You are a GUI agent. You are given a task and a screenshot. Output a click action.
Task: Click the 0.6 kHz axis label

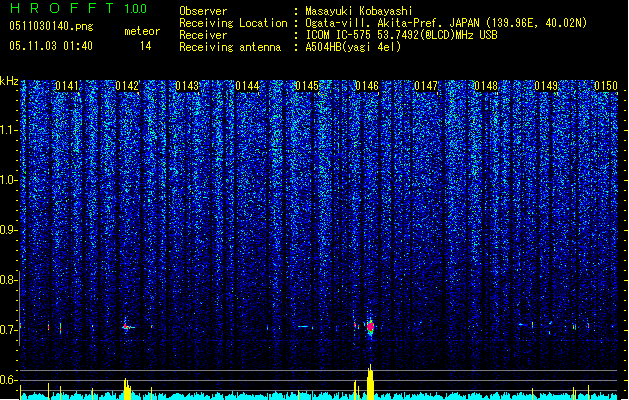point(8,380)
